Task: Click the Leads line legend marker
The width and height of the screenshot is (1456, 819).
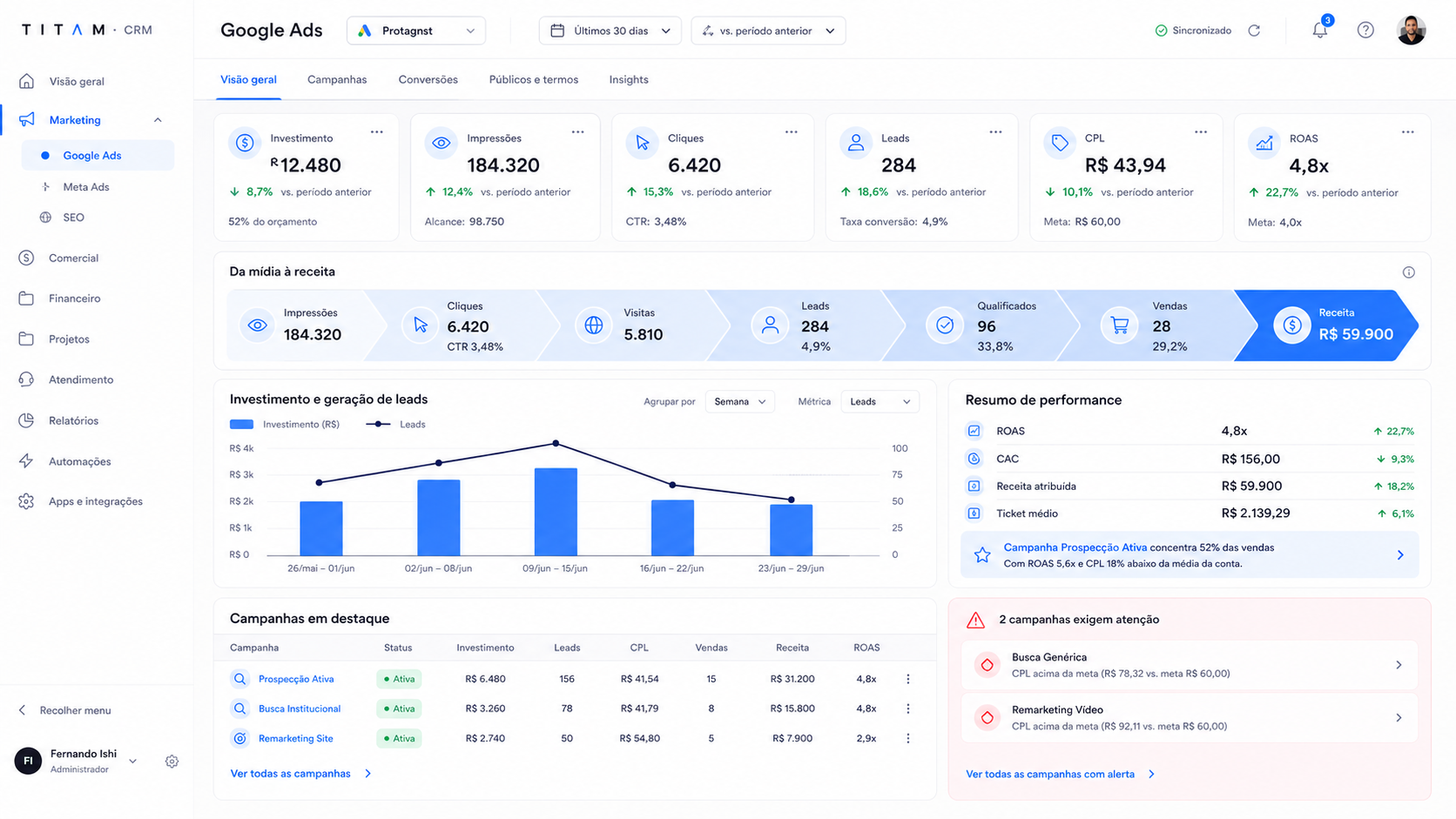Action: 378,425
